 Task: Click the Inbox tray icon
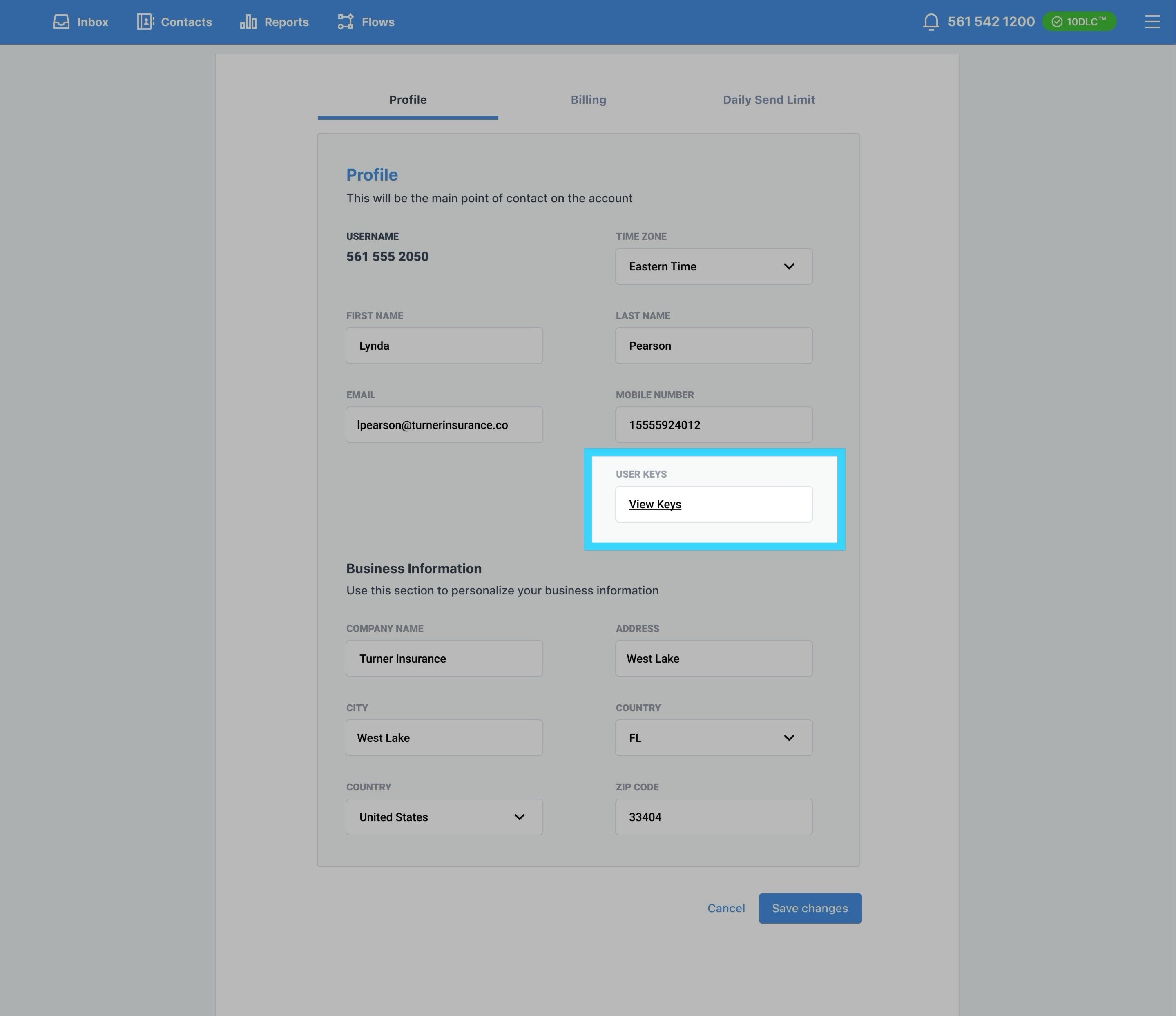point(61,22)
